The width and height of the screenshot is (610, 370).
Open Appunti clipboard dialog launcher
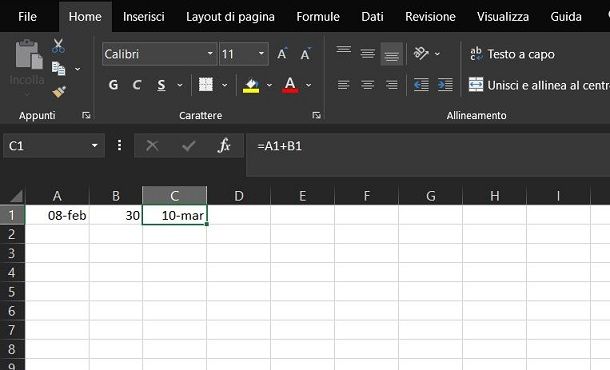pos(86,115)
